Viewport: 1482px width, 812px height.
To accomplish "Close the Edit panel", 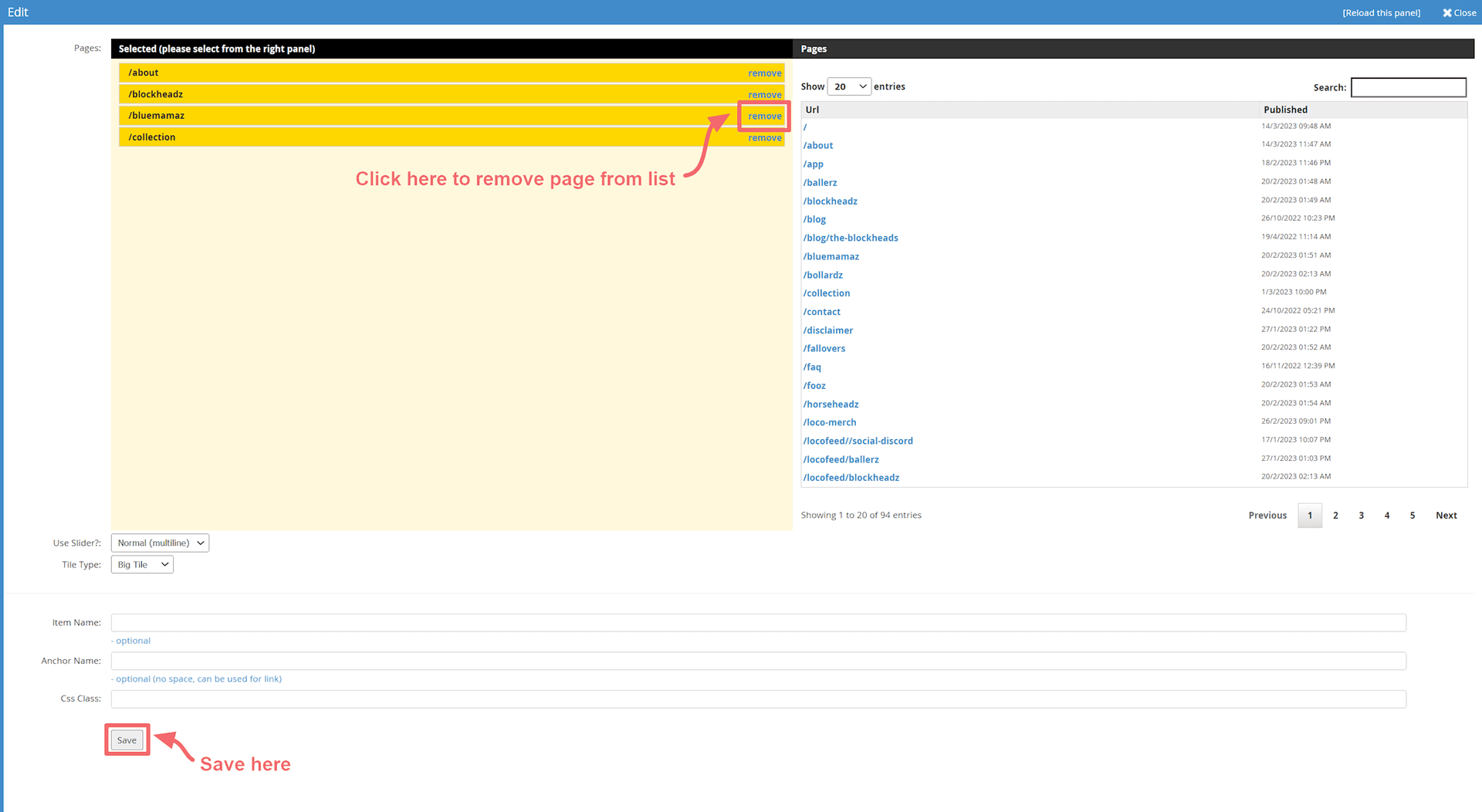I will tap(1459, 12).
